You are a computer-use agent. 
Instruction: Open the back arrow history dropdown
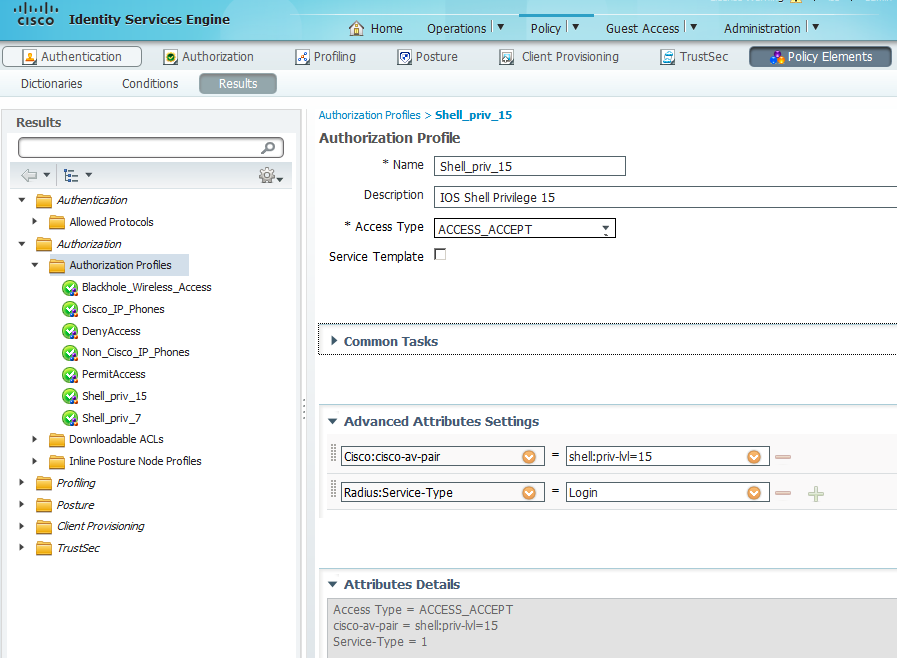47,175
